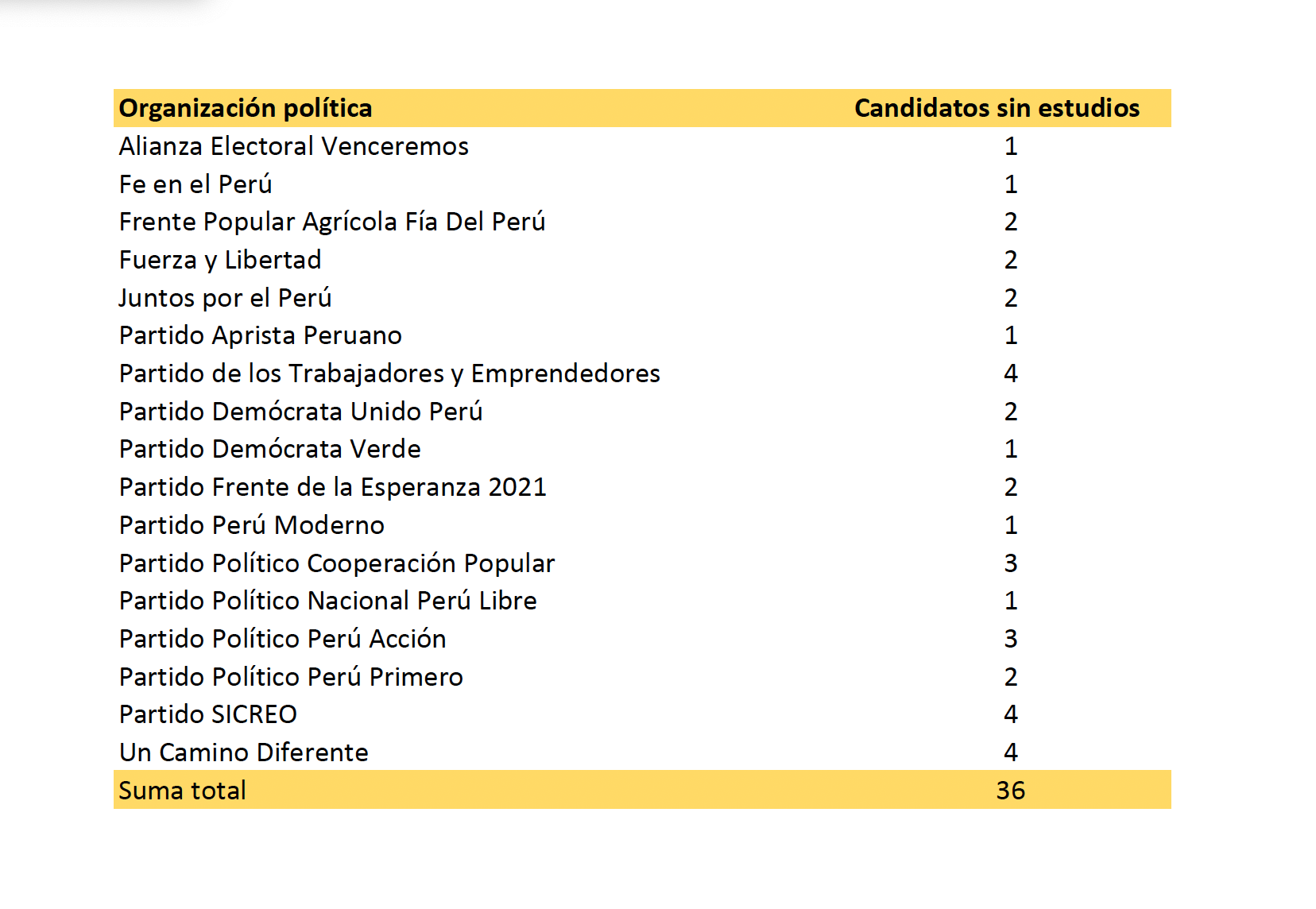The image size is (1316, 909).
Task: Click the 'Fuerza y Libertad' cell
Action: pyautogui.click(x=220, y=260)
